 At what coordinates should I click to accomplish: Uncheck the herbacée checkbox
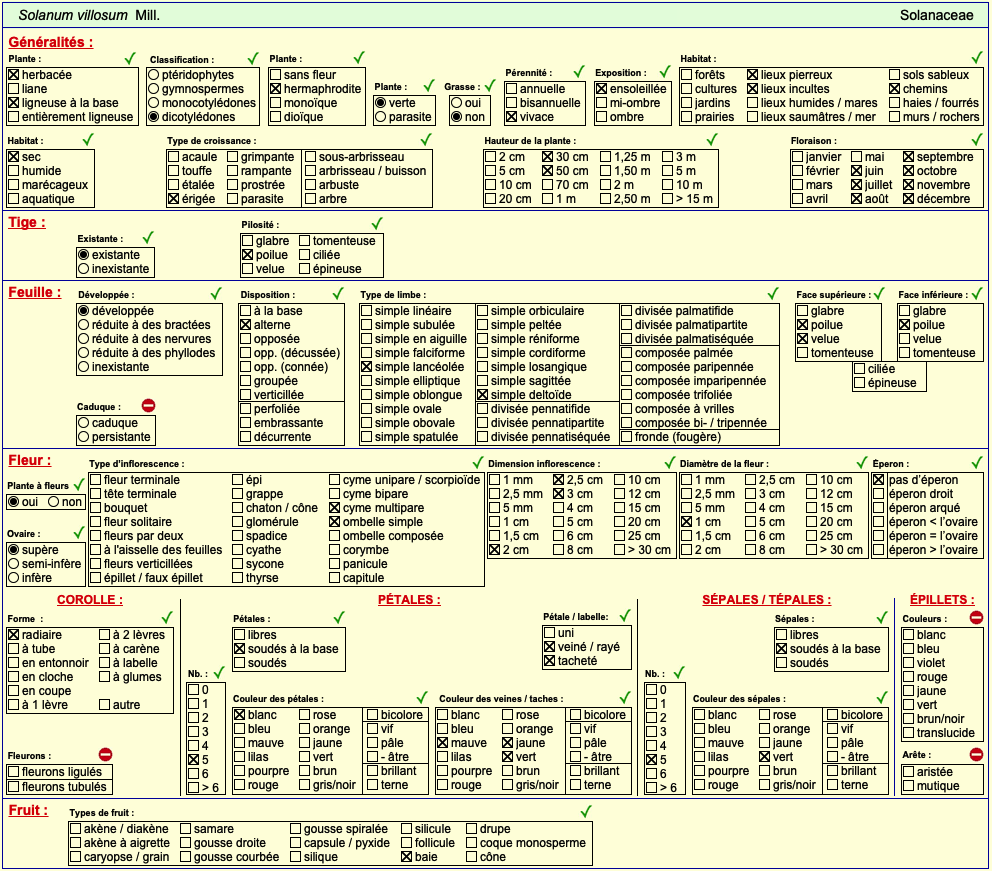point(13,75)
